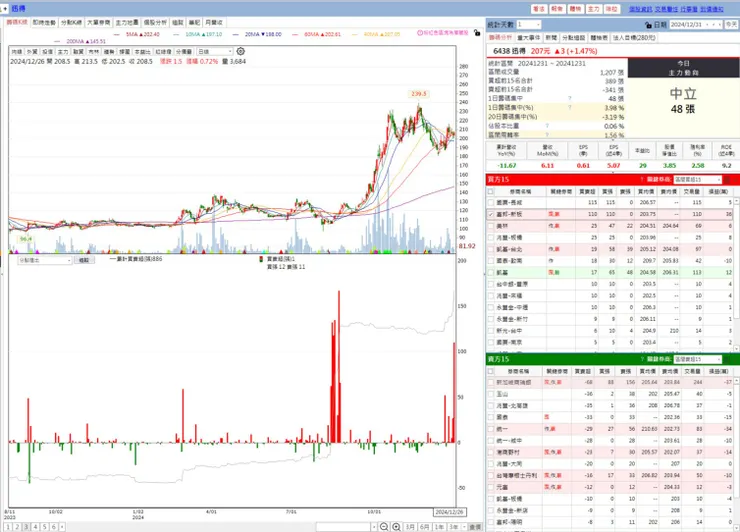The height and width of the screenshot is (532, 740).
Task: Set chart range to 1年
Action: pos(439,527)
